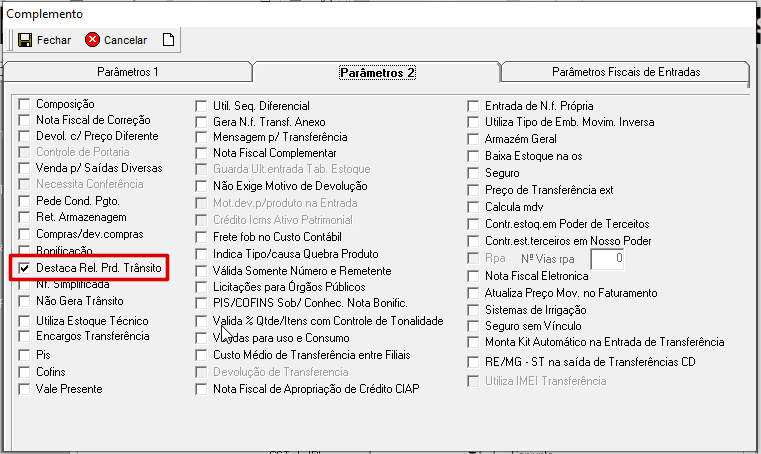Open the Parâmetros Fiscais de Entradas tab
This screenshot has width=761, height=454.
pyautogui.click(x=626, y=72)
